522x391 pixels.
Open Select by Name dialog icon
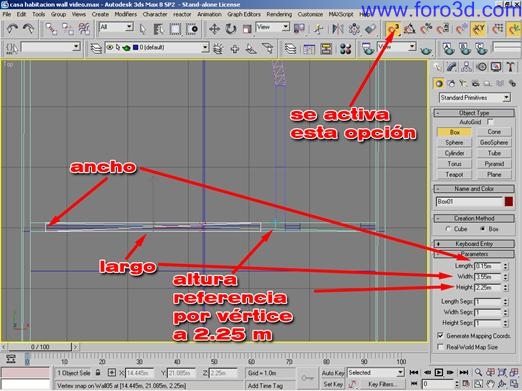click(x=159, y=29)
